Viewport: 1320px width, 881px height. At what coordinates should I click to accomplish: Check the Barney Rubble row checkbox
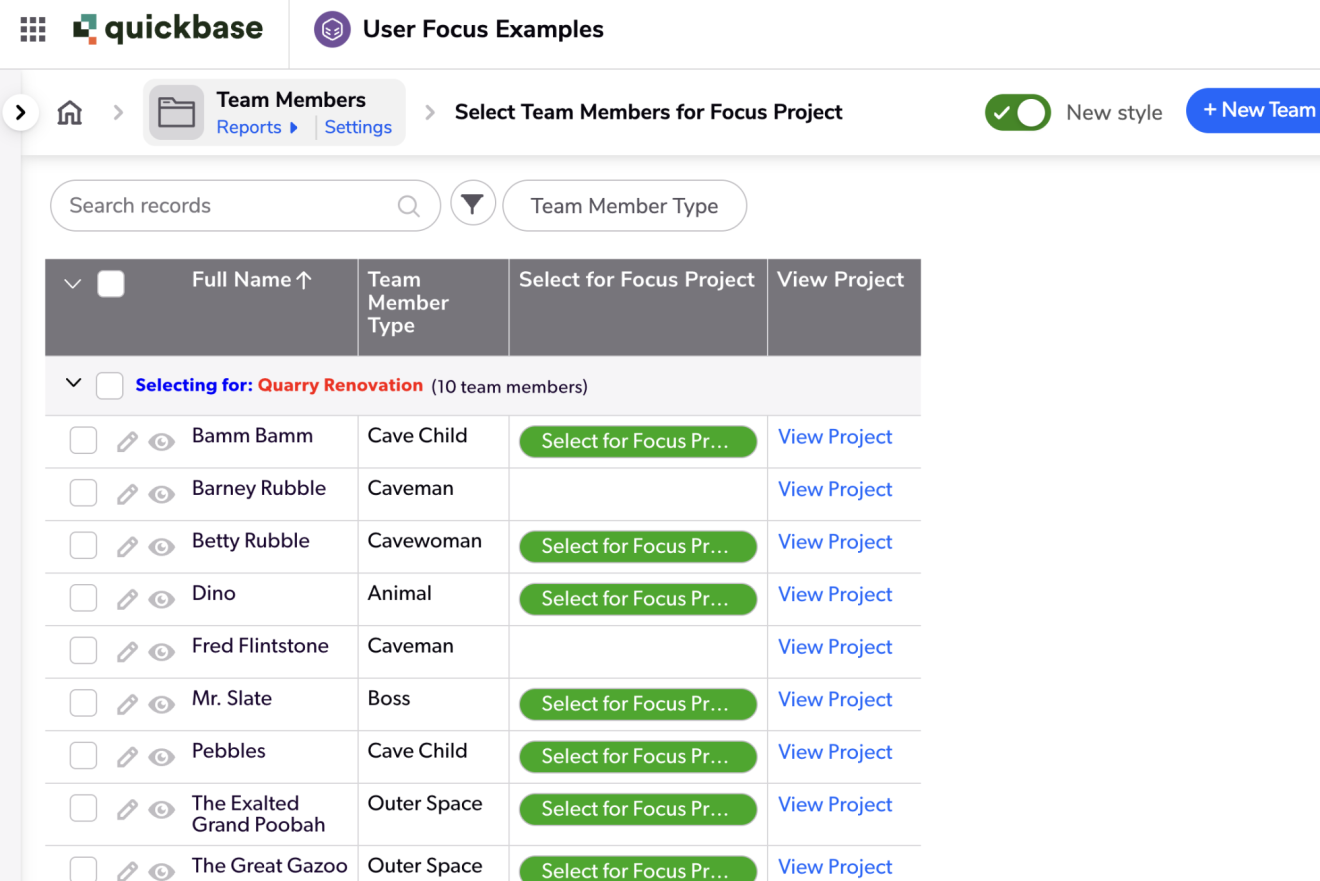click(83, 493)
